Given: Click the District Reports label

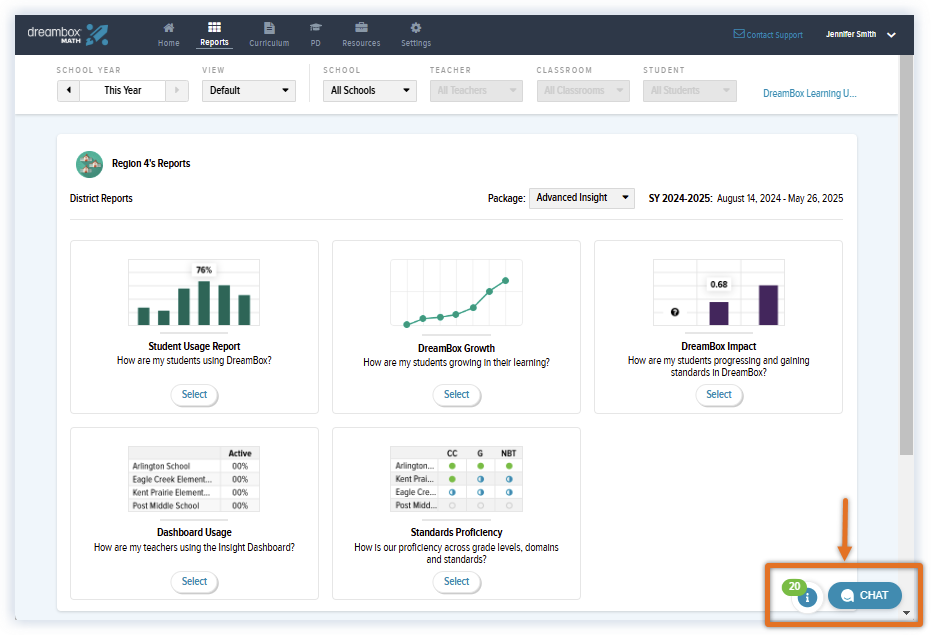Looking at the screenshot, I should (x=101, y=198).
